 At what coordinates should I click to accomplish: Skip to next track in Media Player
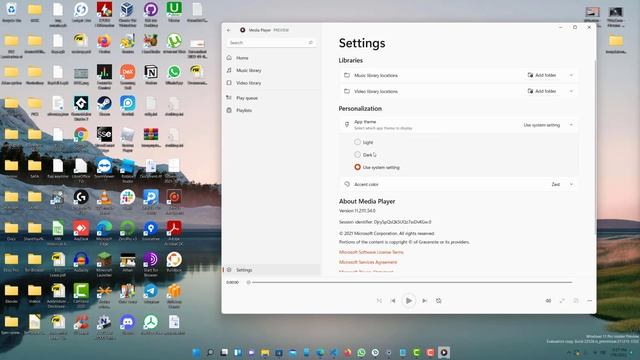pyautogui.click(x=424, y=301)
